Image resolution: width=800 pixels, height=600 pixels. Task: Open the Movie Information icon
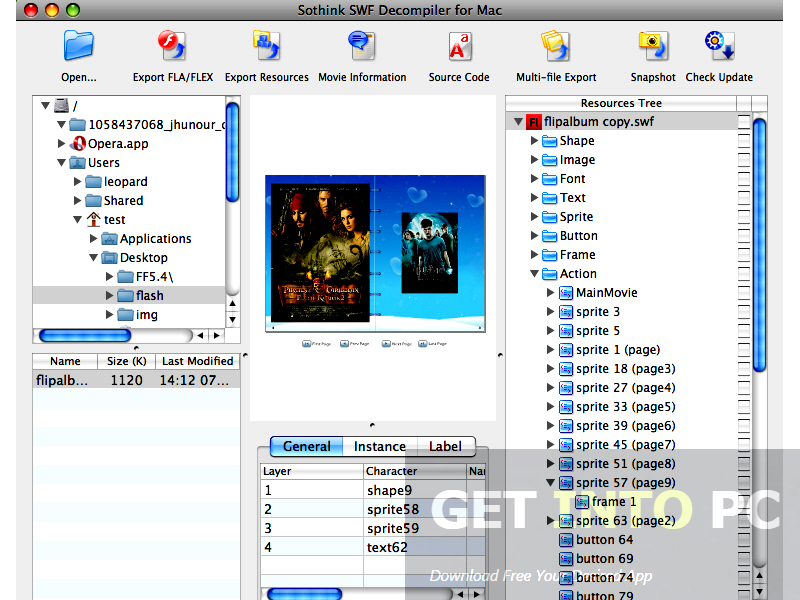[362, 45]
